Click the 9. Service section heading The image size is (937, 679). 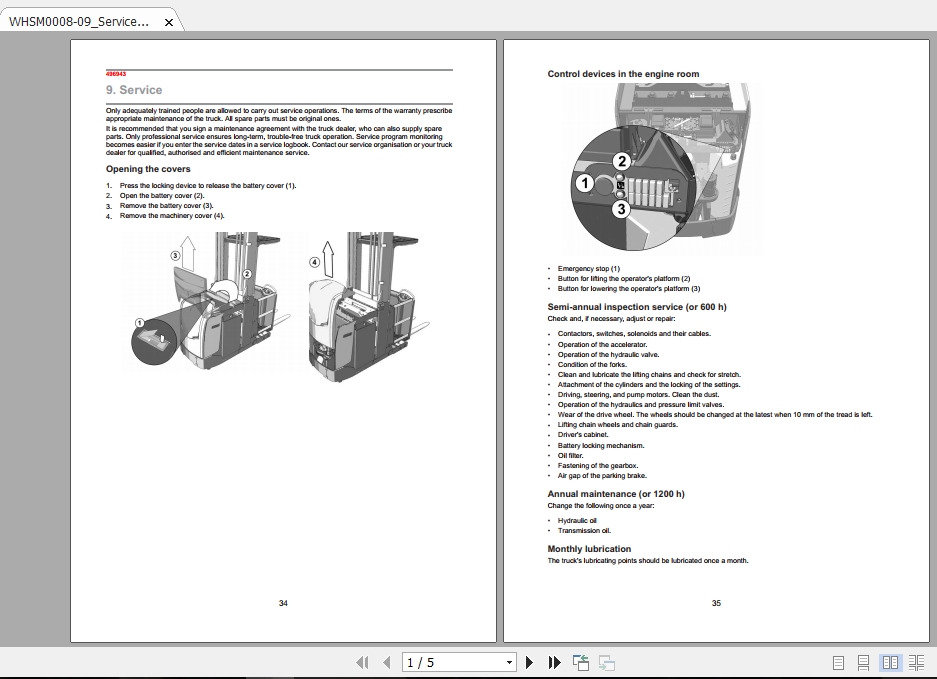click(135, 89)
